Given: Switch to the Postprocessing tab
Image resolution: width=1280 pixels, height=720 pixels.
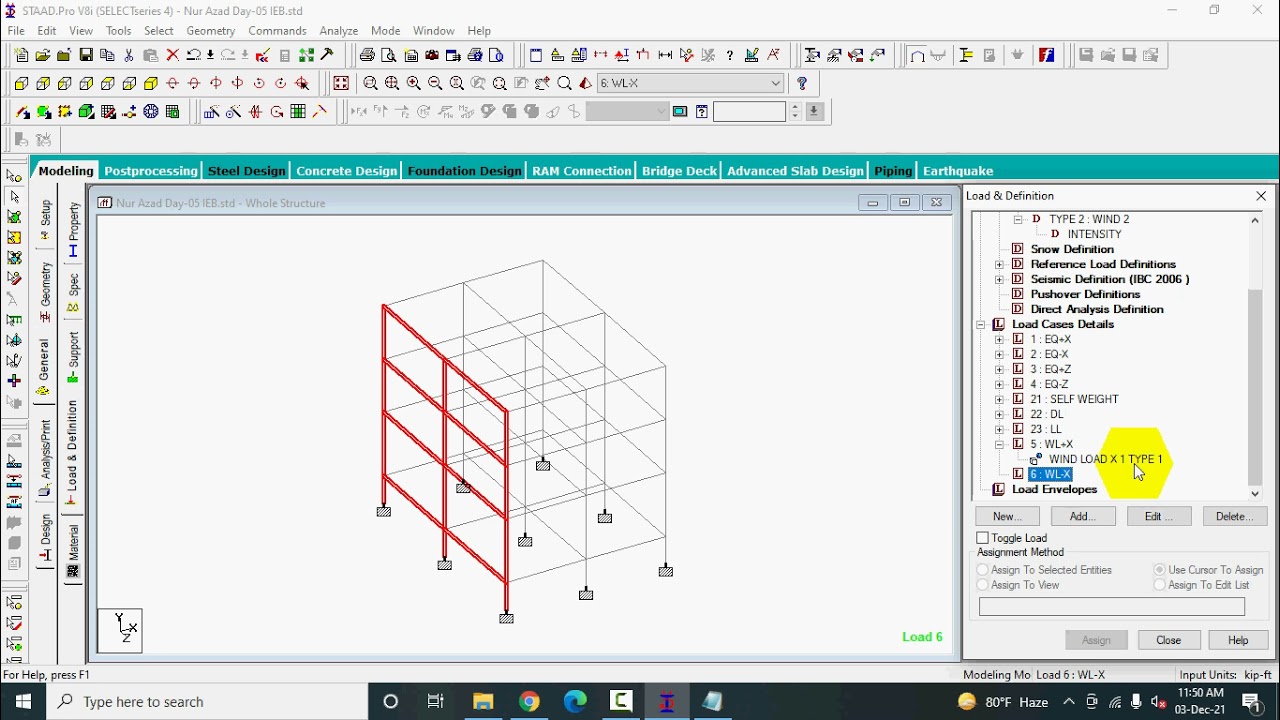Looking at the screenshot, I should [150, 171].
